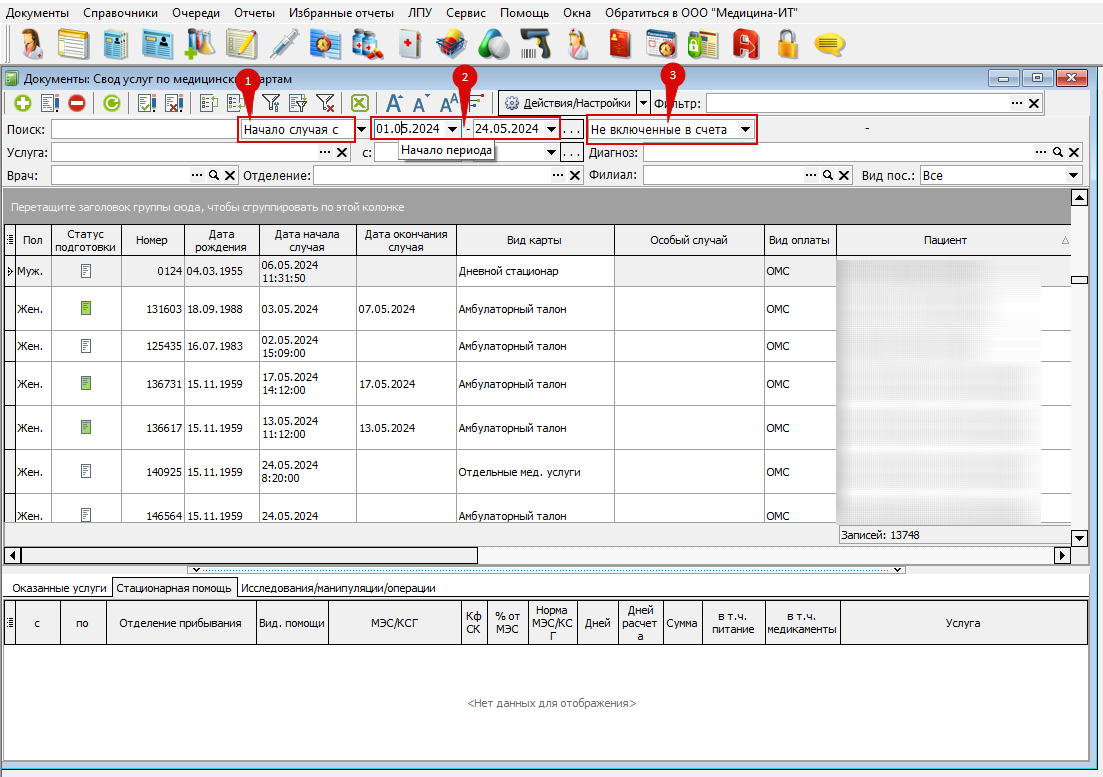Search Диагноз with magnifier button
This screenshot has height=777, width=1103.
1057,153
